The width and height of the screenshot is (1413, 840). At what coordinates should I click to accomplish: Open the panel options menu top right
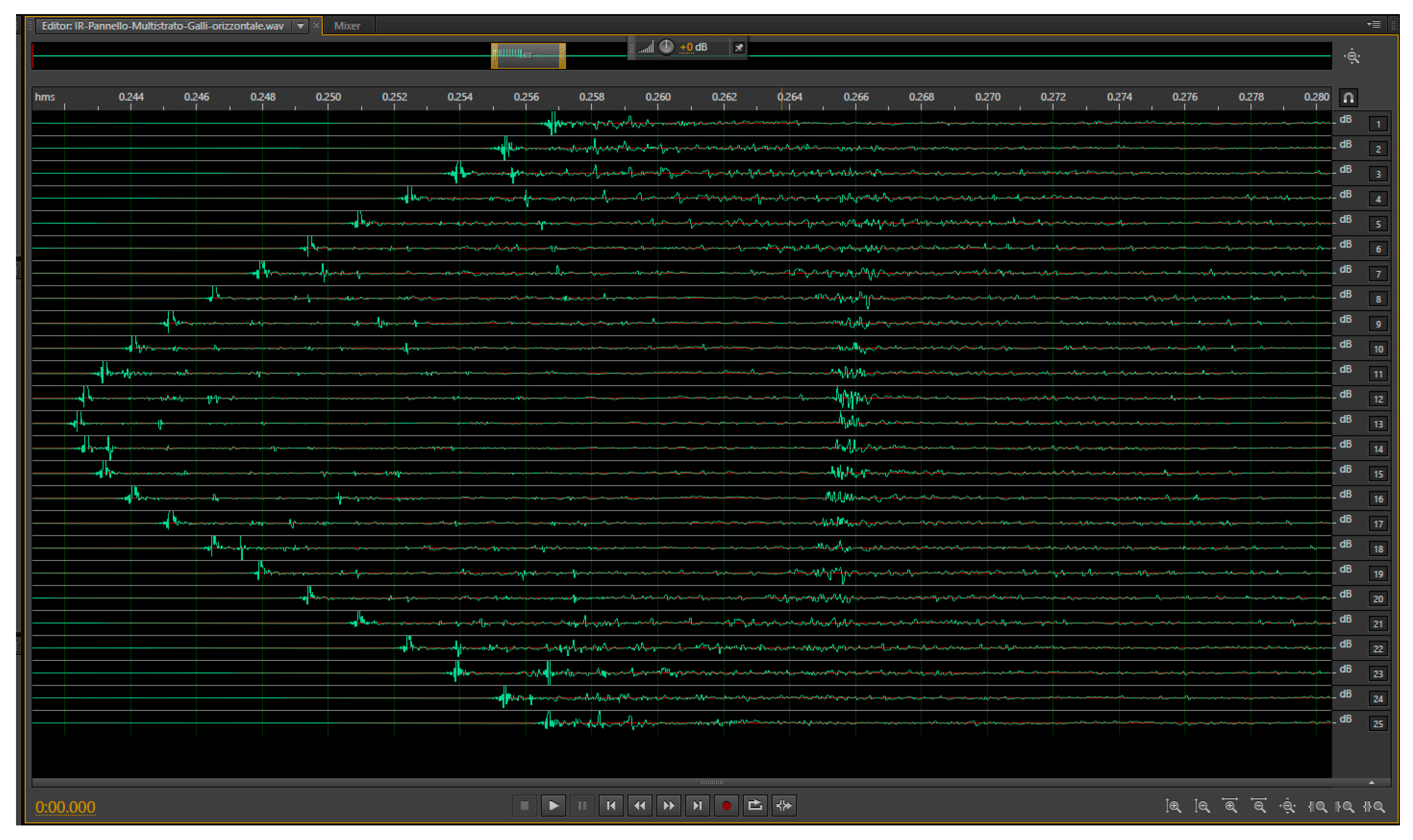tap(1373, 24)
